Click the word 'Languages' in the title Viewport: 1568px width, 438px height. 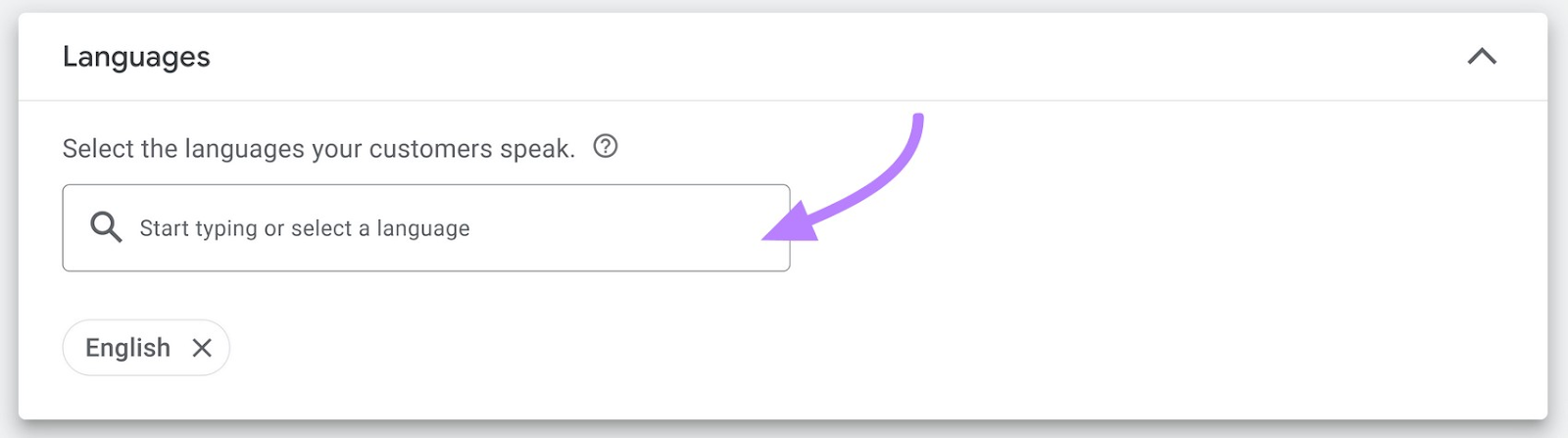(x=136, y=57)
